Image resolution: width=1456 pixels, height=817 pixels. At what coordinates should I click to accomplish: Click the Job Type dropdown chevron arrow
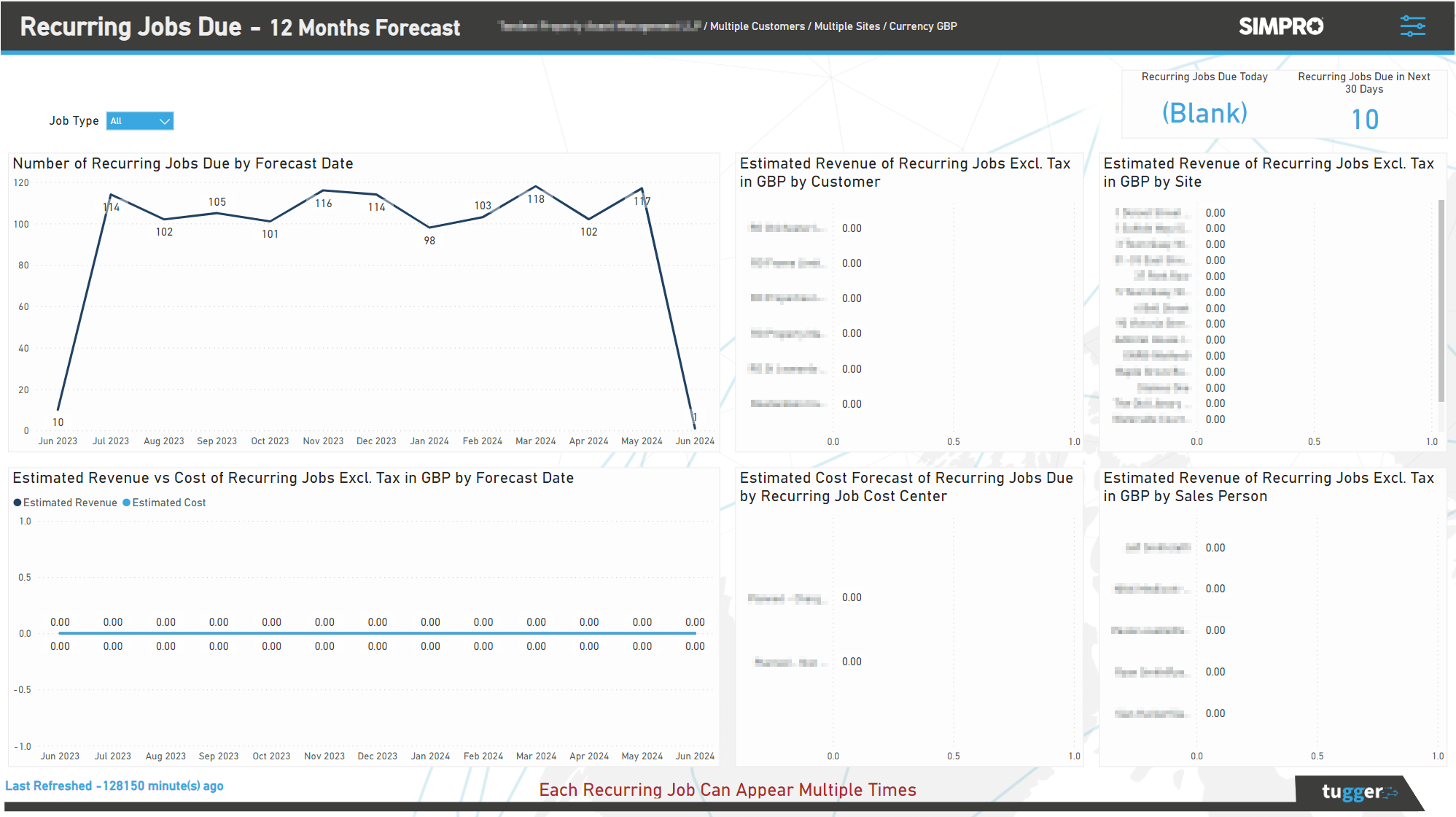165,121
